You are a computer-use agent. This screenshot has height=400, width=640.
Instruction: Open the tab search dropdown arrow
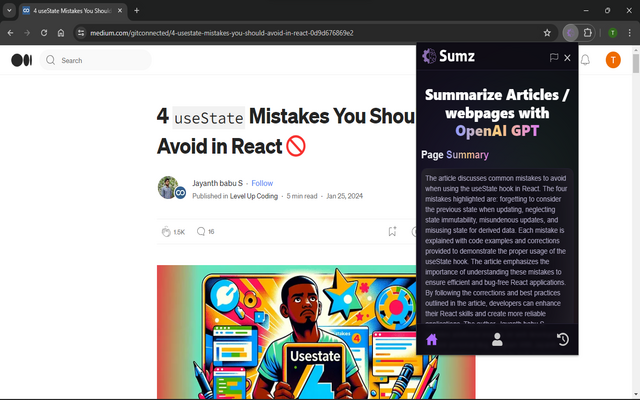(9, 11)
